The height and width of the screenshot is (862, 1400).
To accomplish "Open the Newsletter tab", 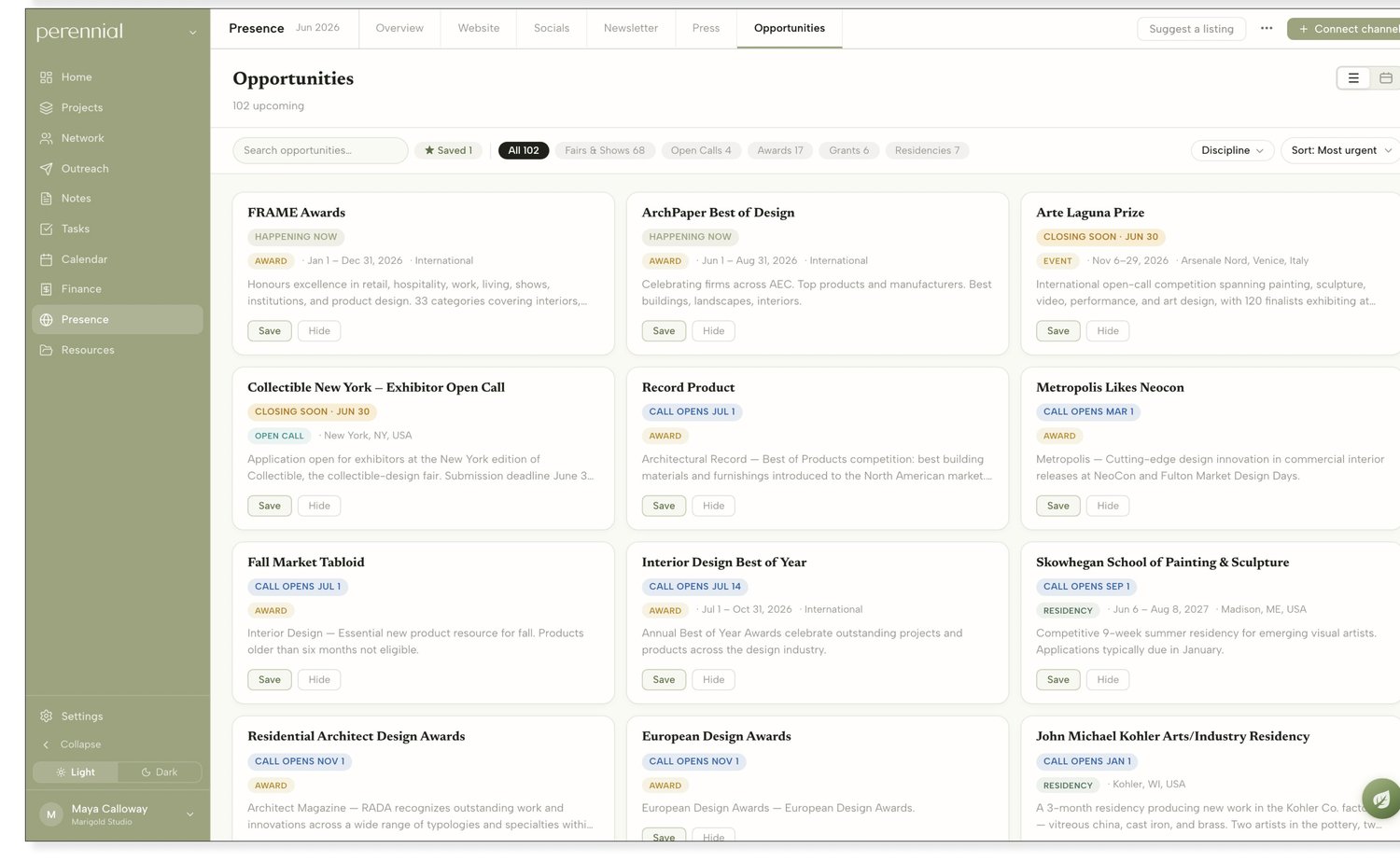I will click(x=631, y=28).
